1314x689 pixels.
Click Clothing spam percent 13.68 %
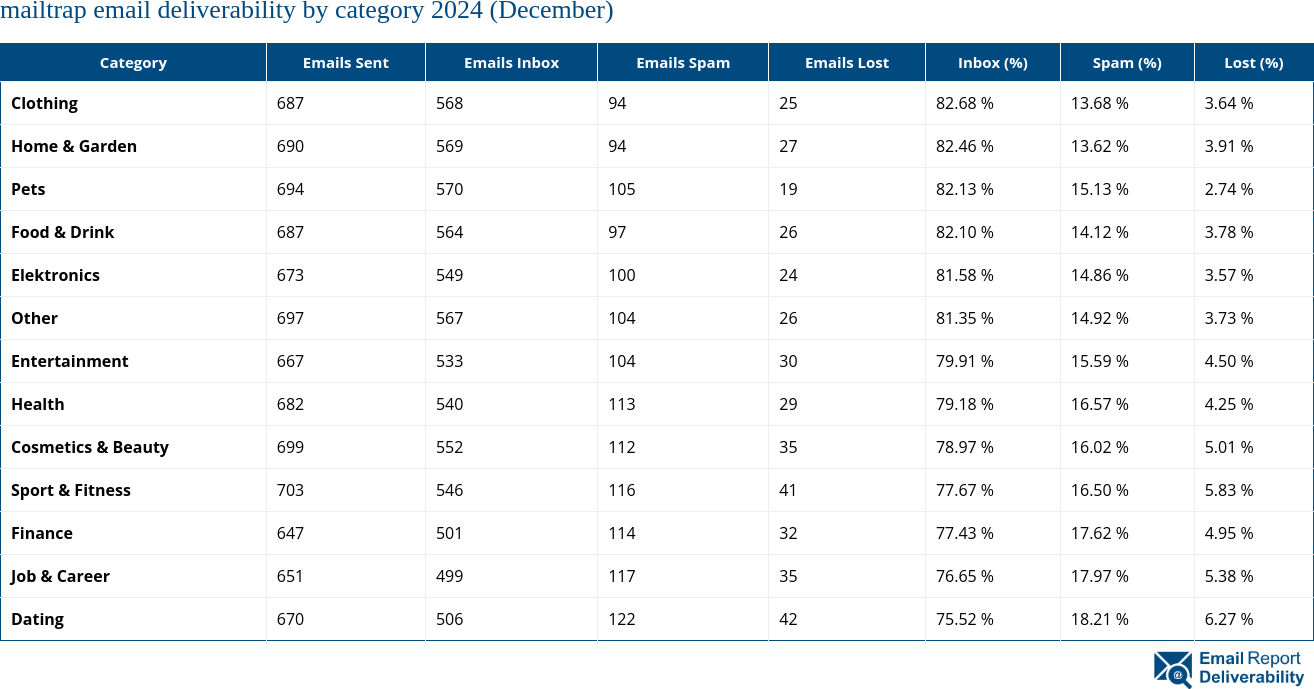pyautogui.click(x=1100, y=103)
